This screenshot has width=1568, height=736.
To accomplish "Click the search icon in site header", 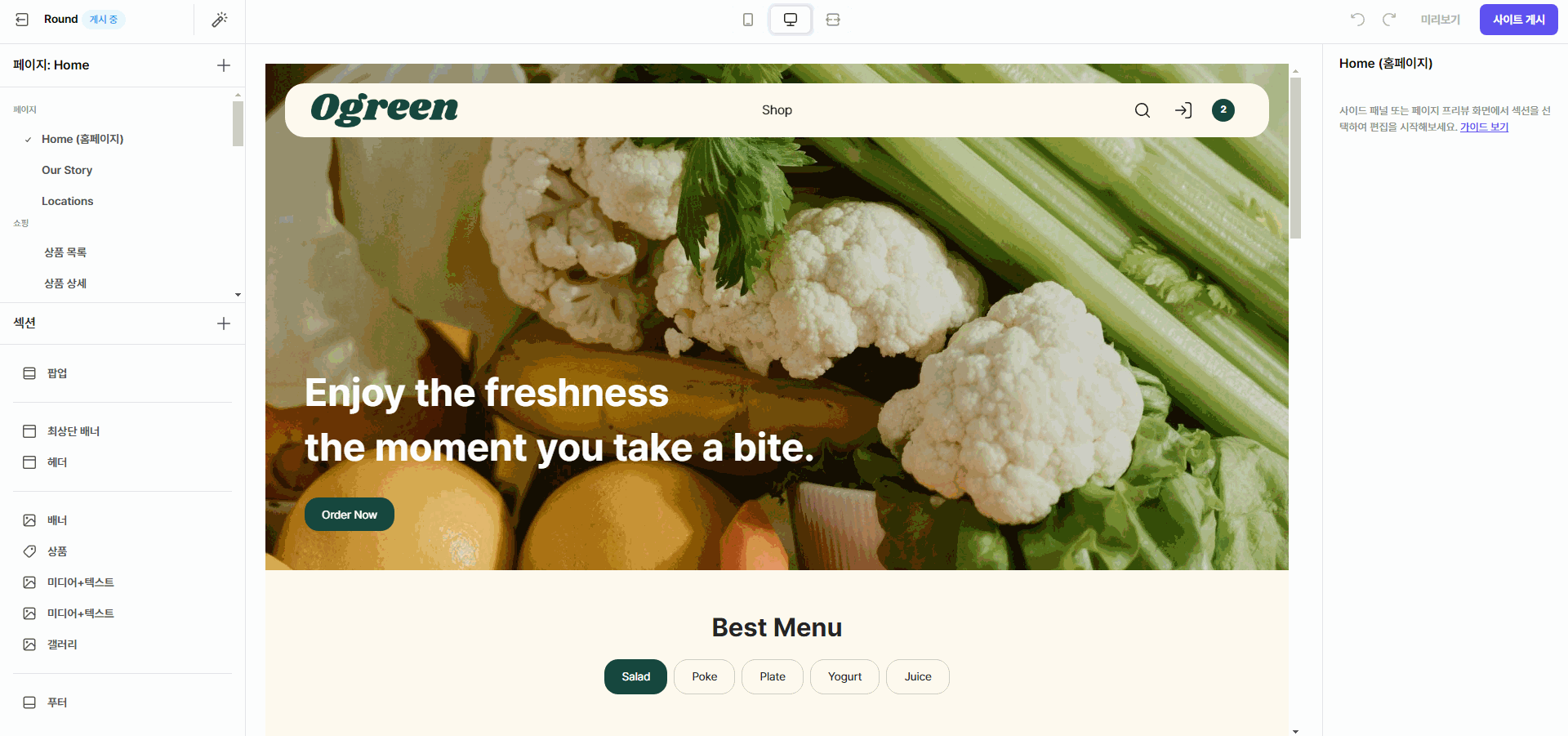I will coord(1143,110).
